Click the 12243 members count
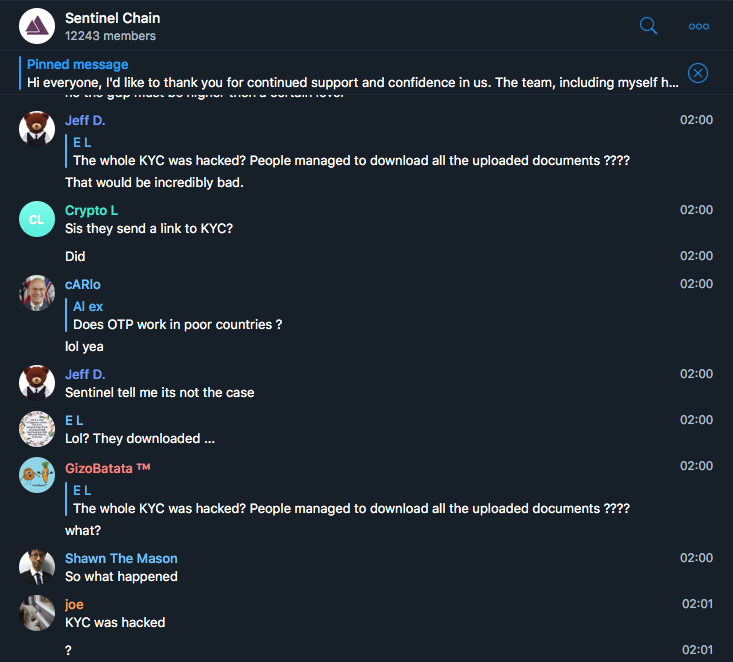 [x=110, y=36]
